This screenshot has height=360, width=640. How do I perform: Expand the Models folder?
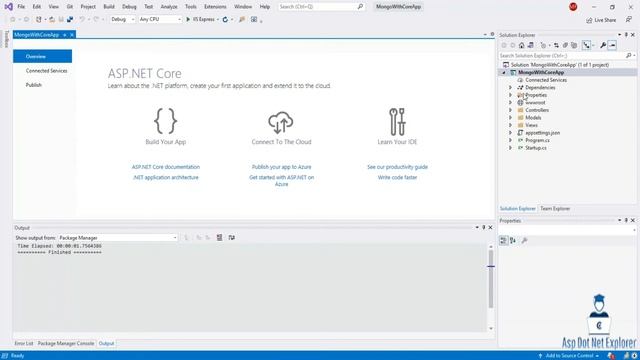click(x=510, y=118)
